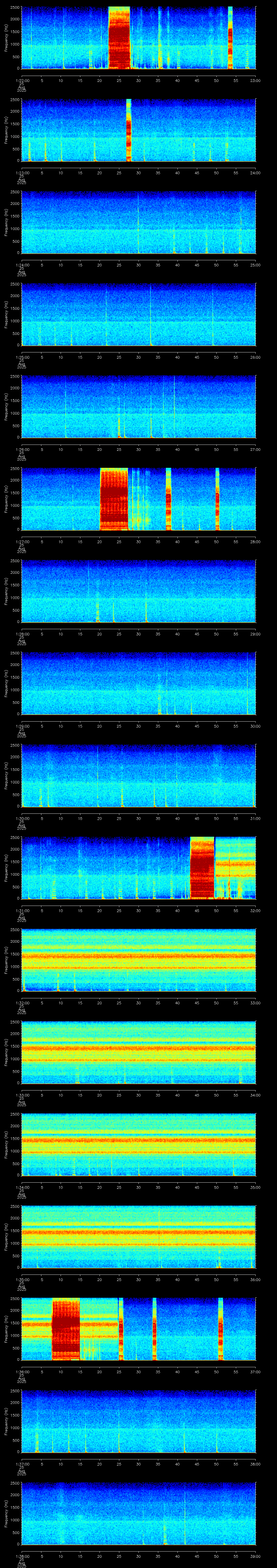
Task: Click the 1:29:00 start time label
Action: (x=21, y=726)
